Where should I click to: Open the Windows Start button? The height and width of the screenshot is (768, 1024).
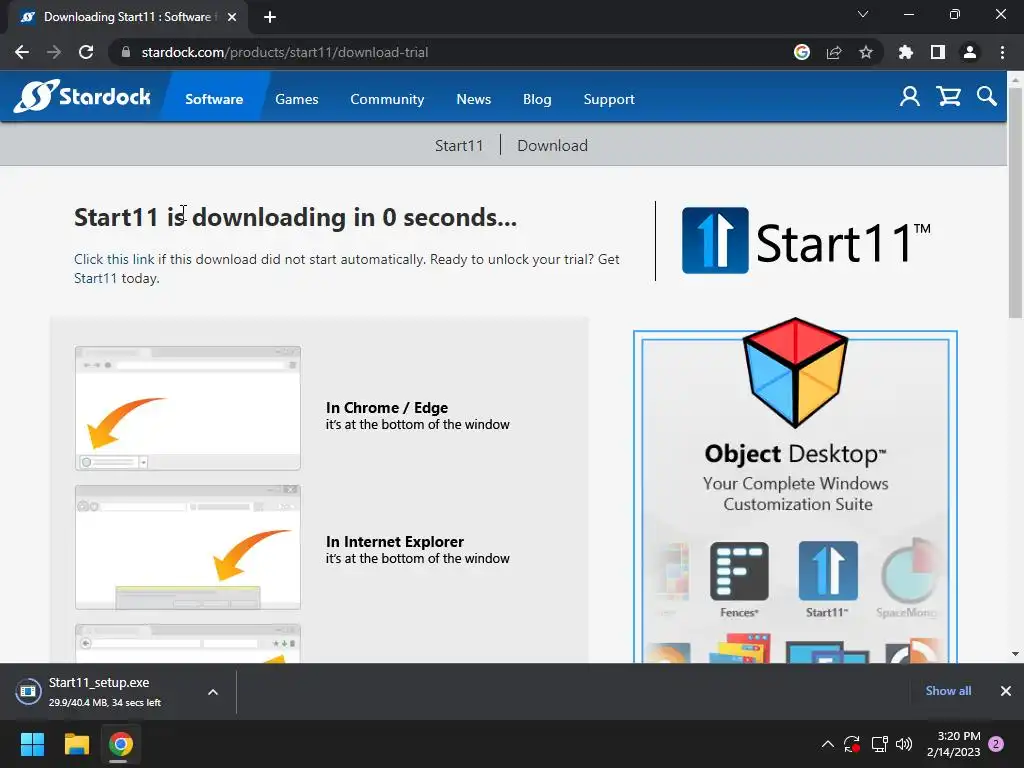pos(32,744)
